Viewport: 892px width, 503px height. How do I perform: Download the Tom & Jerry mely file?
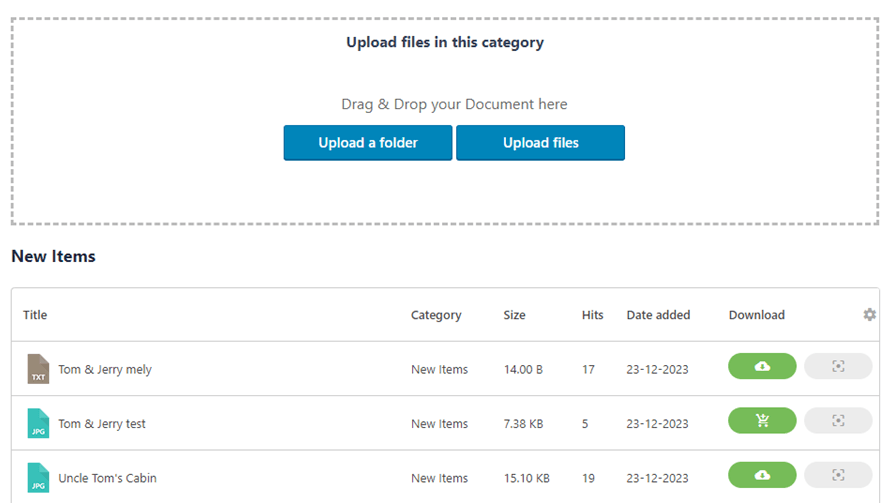[762, 367]
